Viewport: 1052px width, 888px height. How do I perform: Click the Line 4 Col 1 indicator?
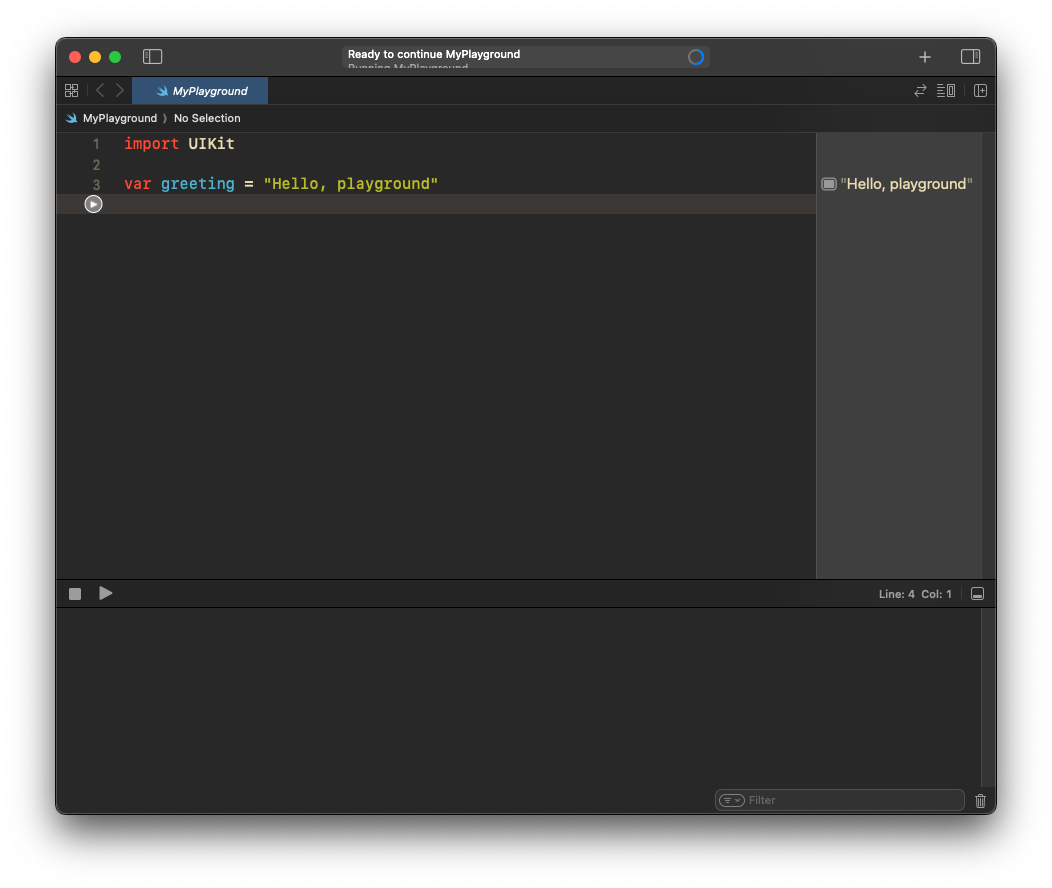pos(915,594)
